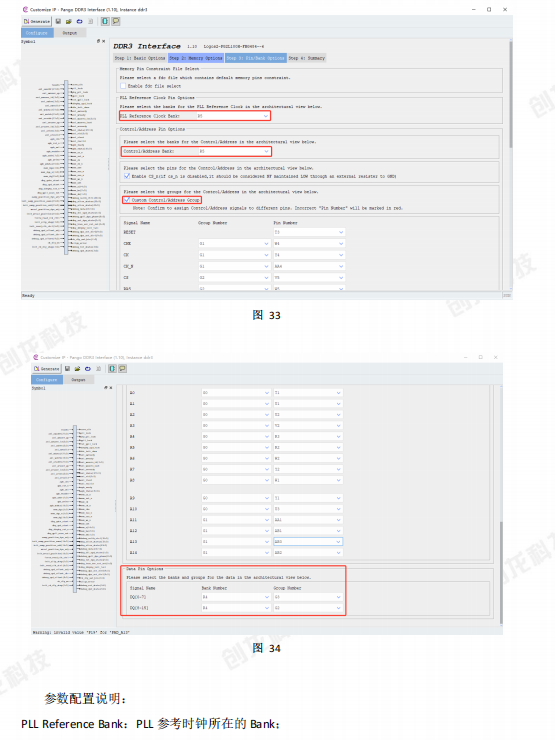Image resolution: width=555 pixels, height=740 pixels.
Task: Click the vertical scrollbar in figure 34 window
Action: [500, 505]
